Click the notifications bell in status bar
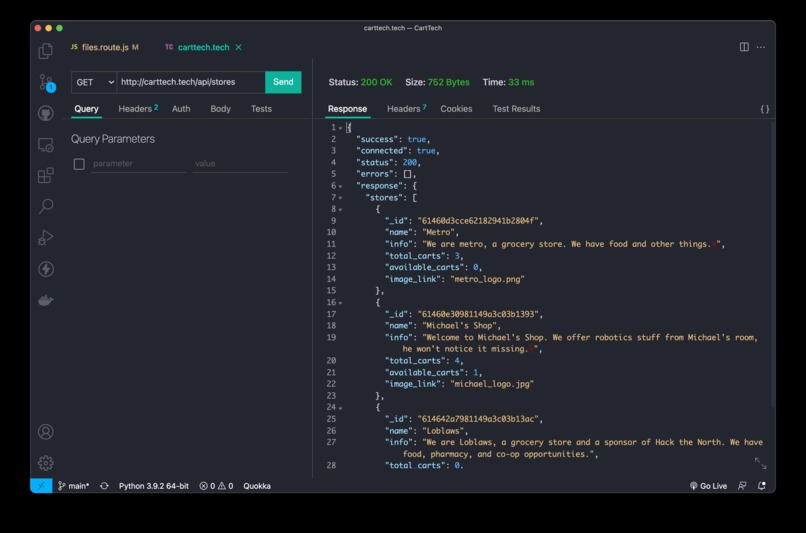 tap(762, 486)
